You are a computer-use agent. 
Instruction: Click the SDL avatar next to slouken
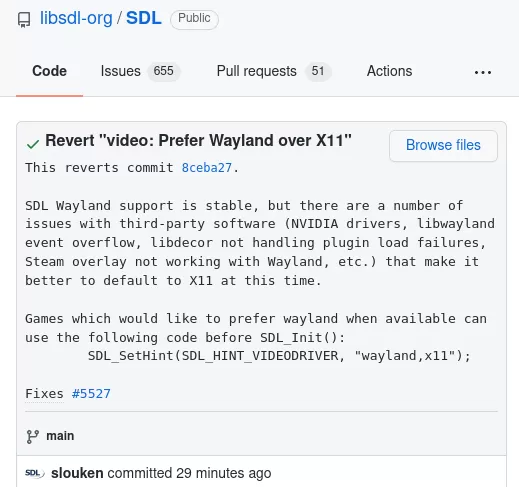34,473
